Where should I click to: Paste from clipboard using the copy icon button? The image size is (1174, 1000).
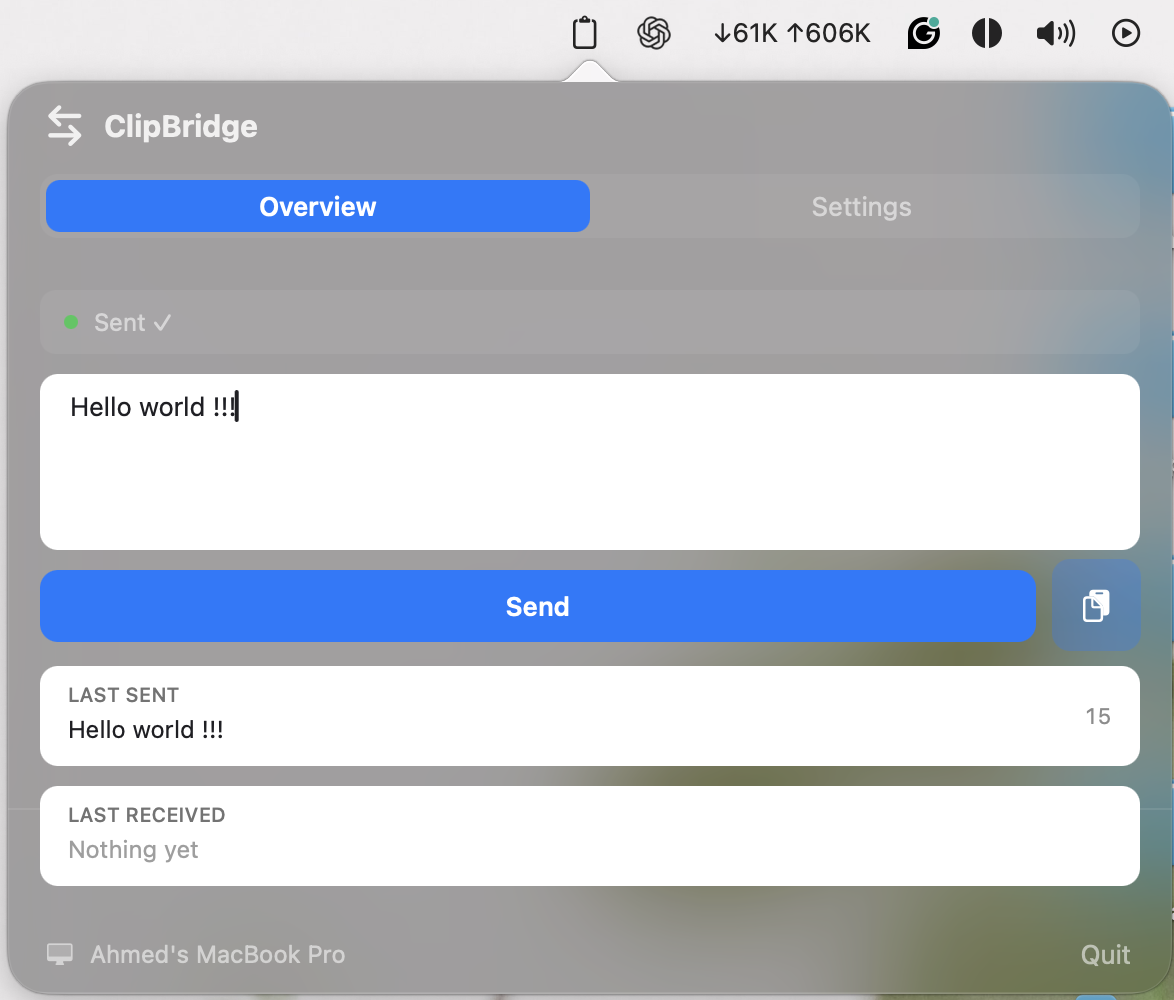pyautogui.click(x=1096, y=606)
